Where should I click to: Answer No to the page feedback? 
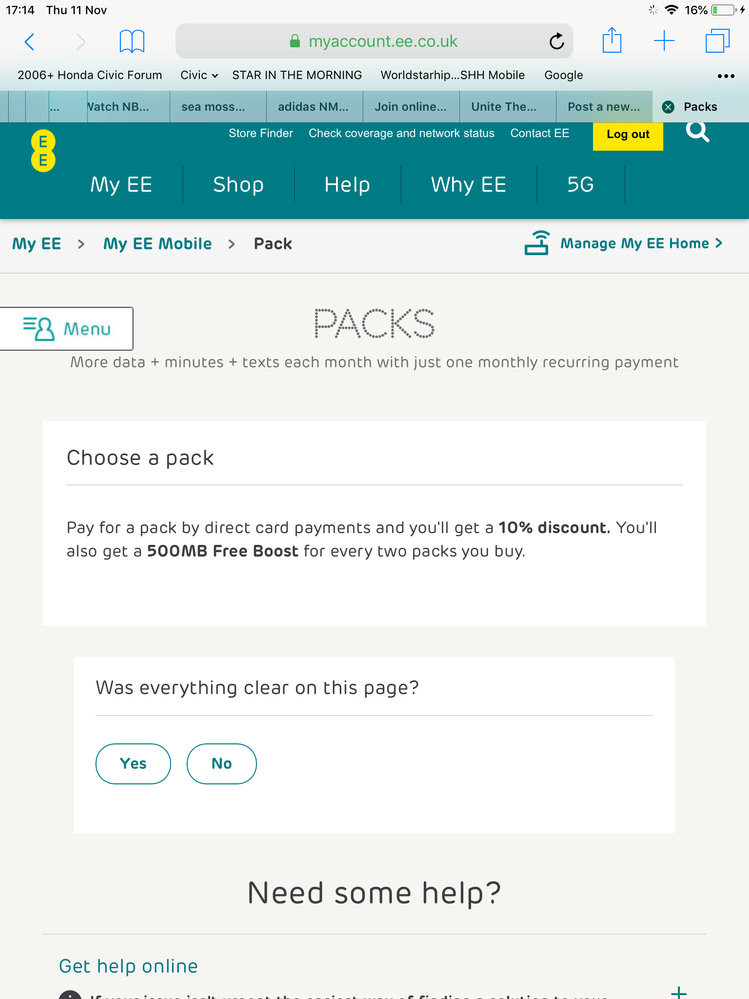click(222, 763)
